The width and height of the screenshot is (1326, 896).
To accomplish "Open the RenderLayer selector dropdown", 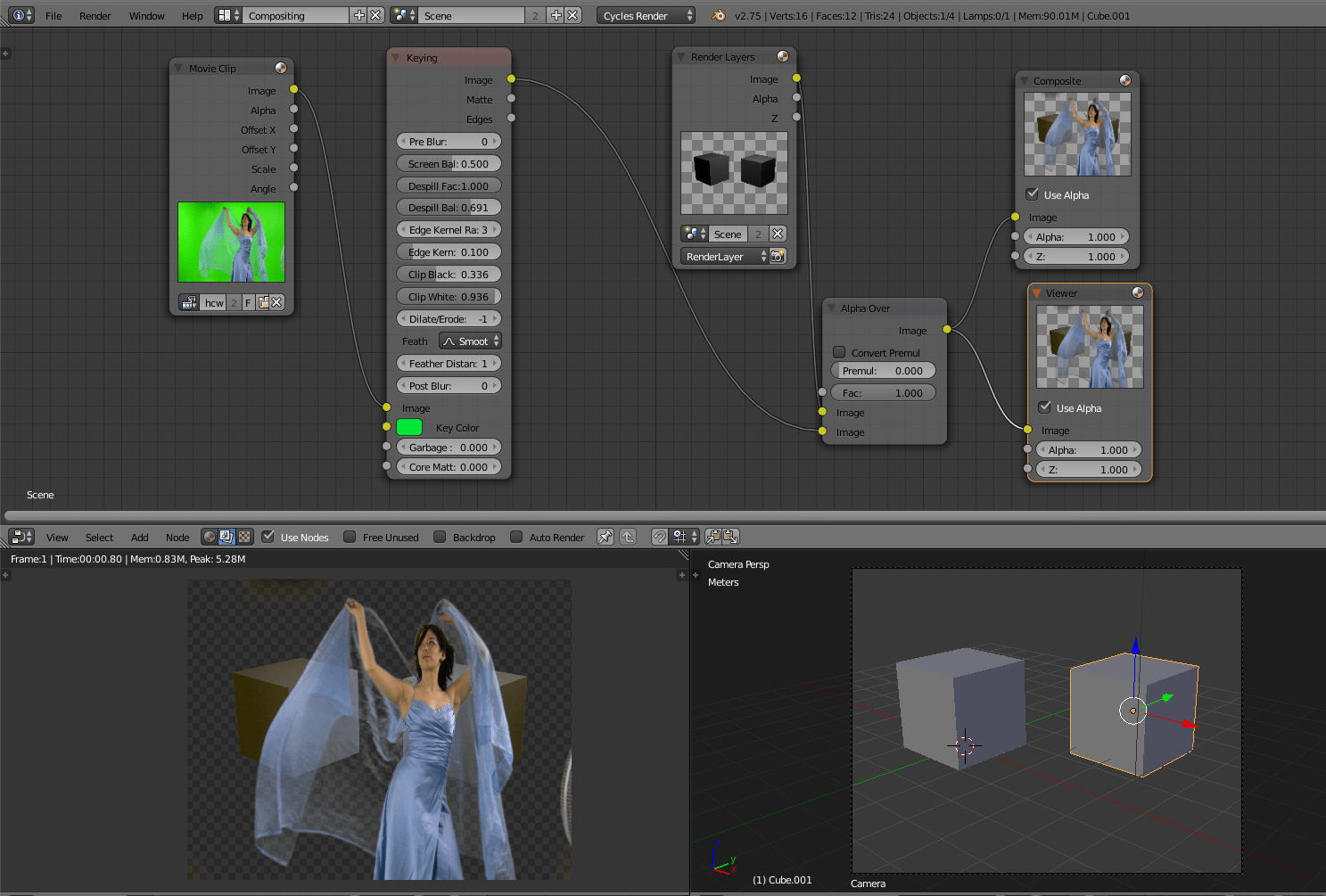I will [724, 257].
